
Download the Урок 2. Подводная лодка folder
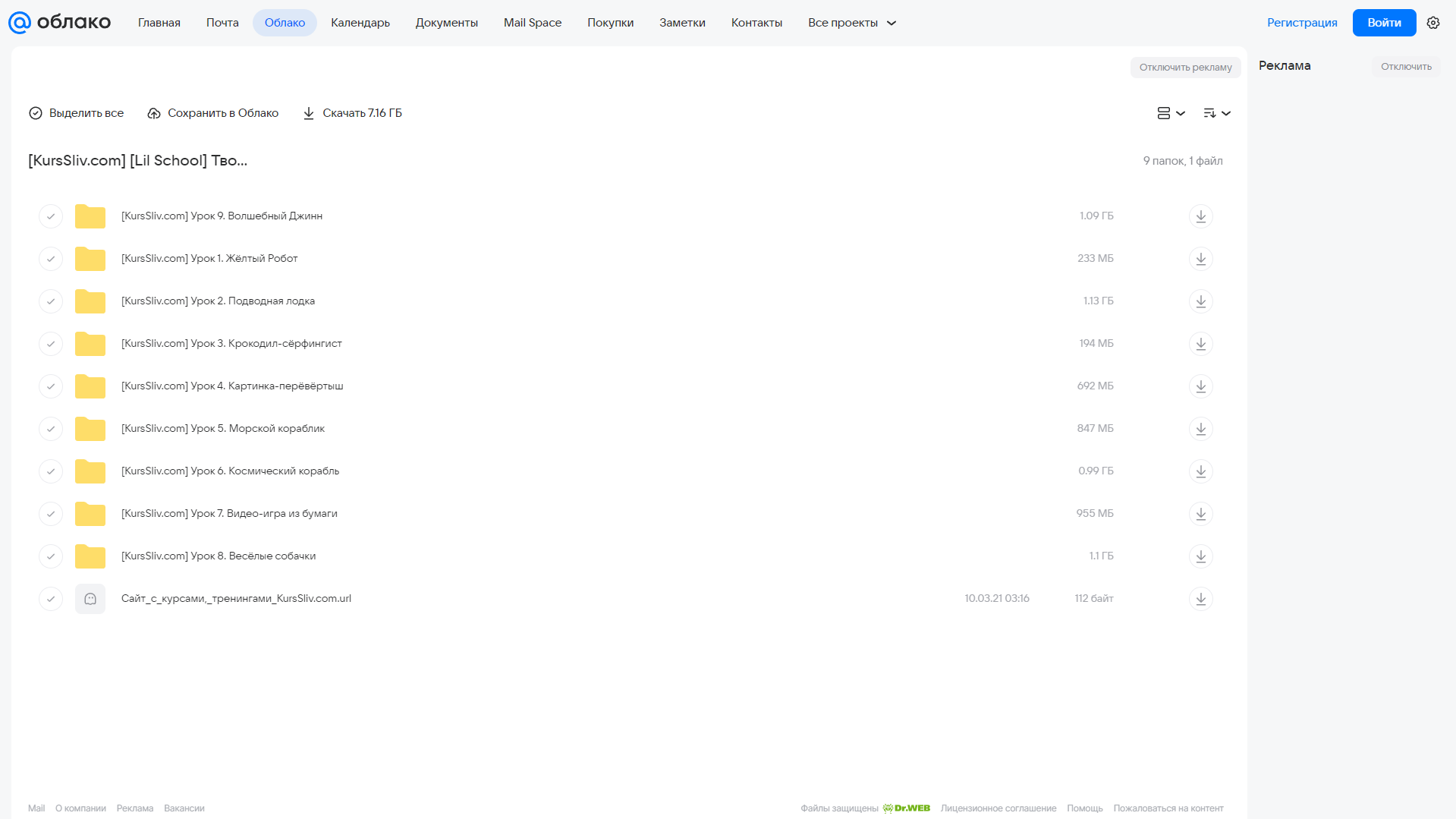coord(1200,301)
